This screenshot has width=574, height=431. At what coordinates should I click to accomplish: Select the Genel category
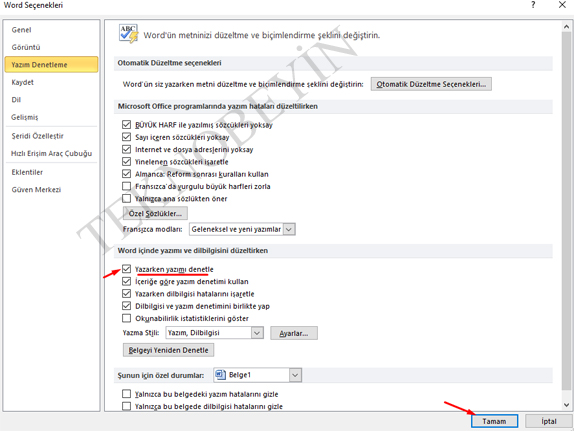point(51,30)
